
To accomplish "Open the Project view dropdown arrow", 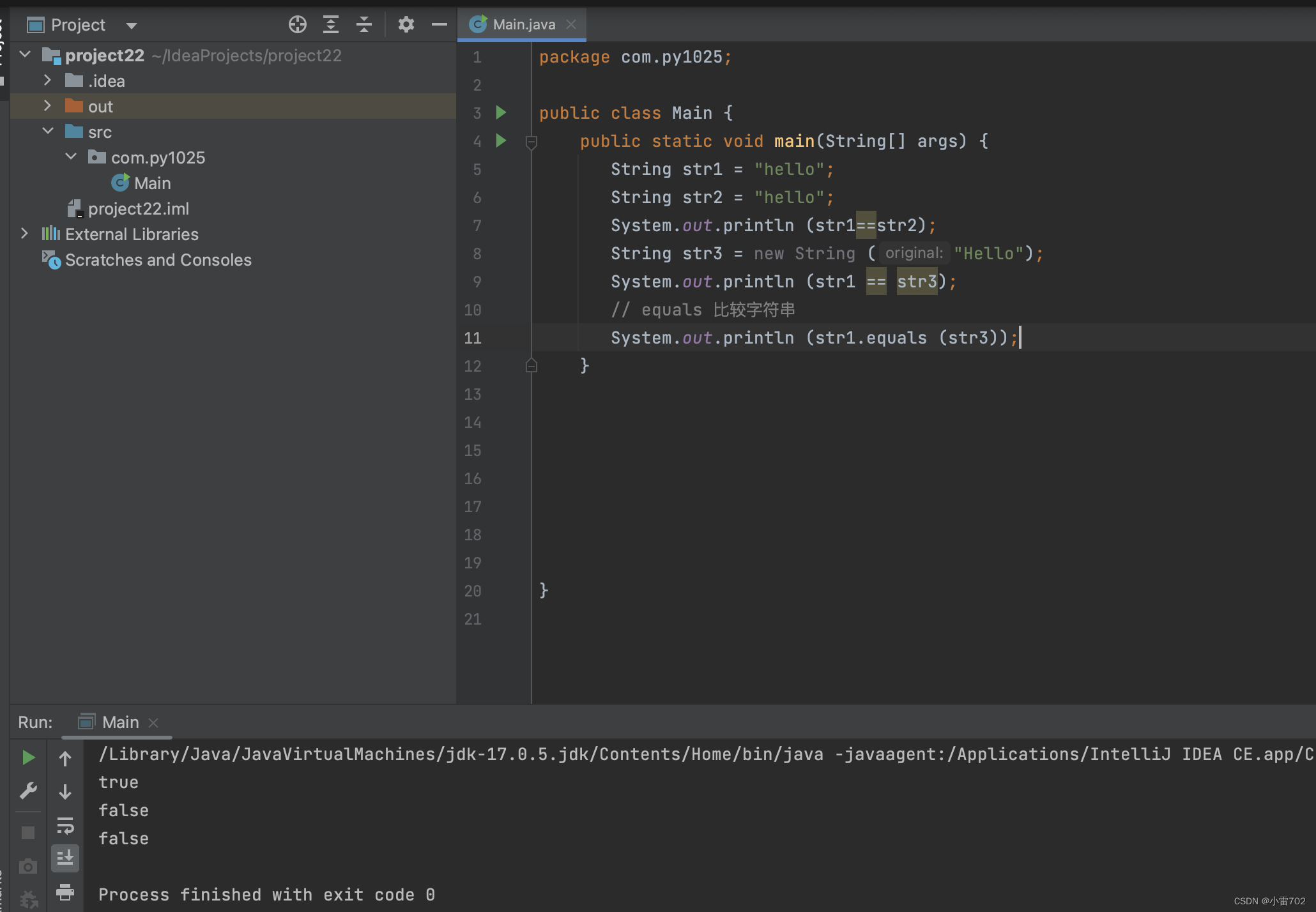I will tap(132, 26).
